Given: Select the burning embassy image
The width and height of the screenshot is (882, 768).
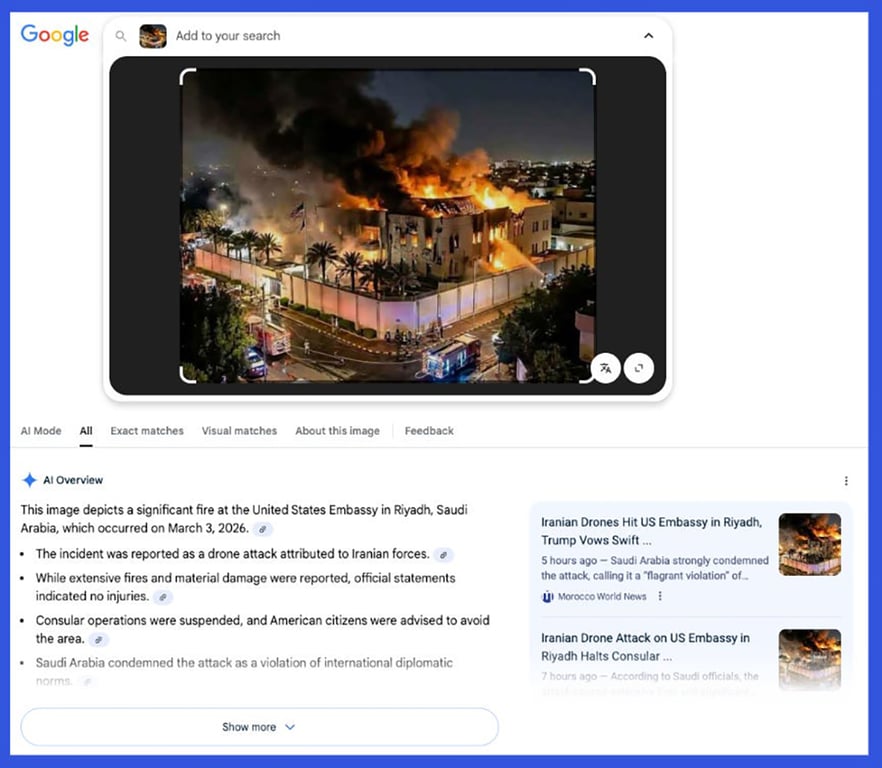Looking at the screenshot, I should [x=388, y=226].
